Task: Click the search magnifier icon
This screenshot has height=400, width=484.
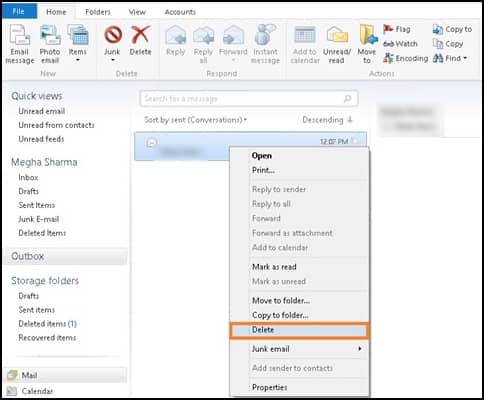Action: 347,99
